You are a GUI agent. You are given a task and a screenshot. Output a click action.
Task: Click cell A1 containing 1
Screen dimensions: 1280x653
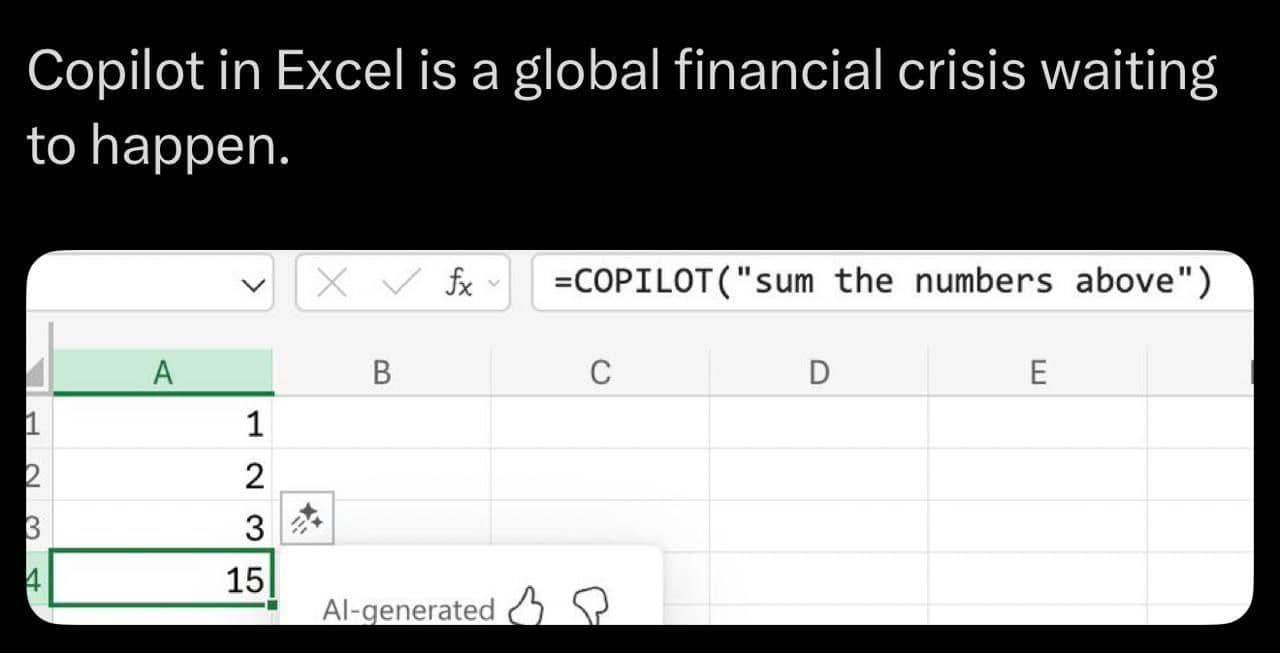(x=160, y=424)
